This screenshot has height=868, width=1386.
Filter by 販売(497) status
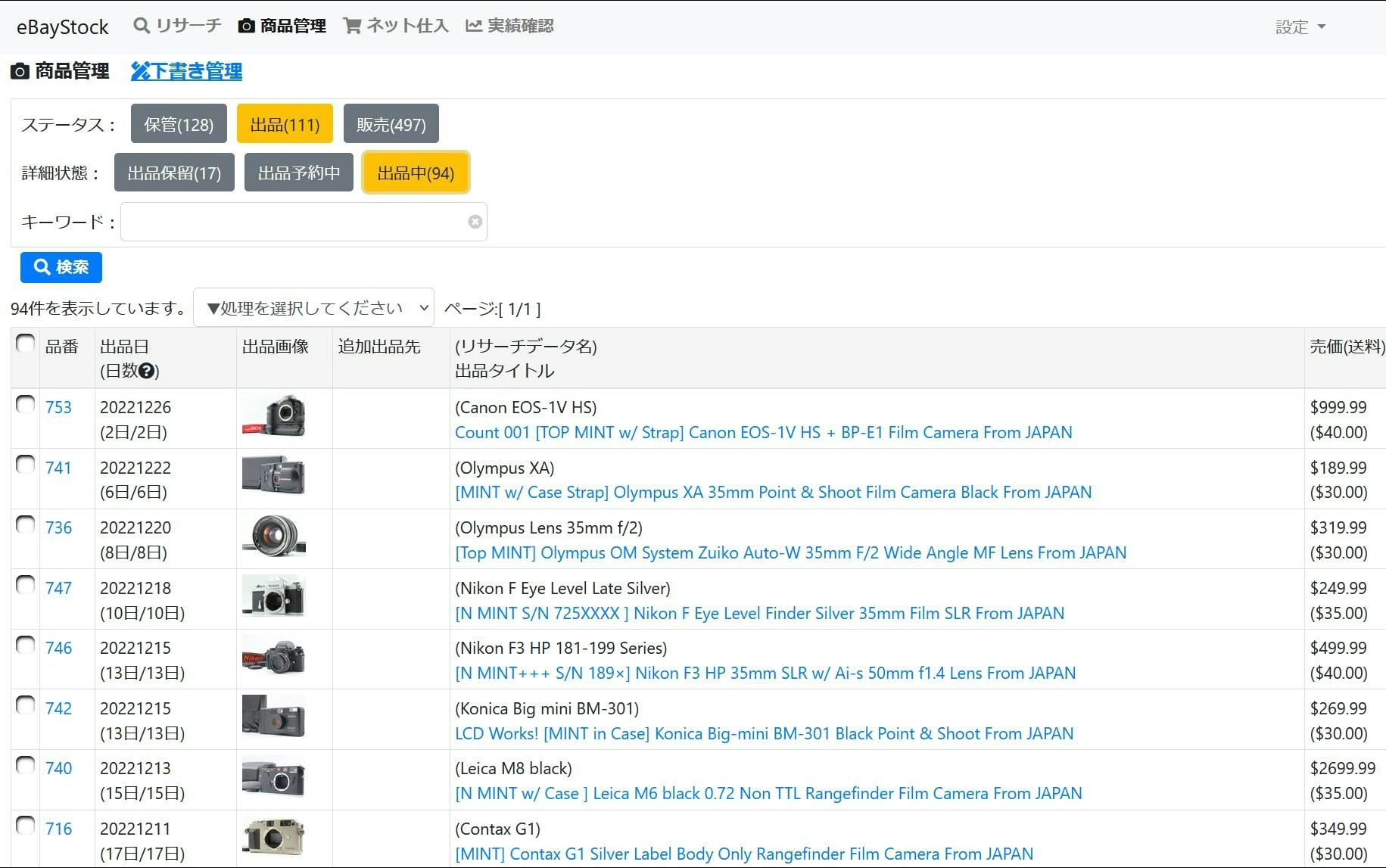(391, 123)
